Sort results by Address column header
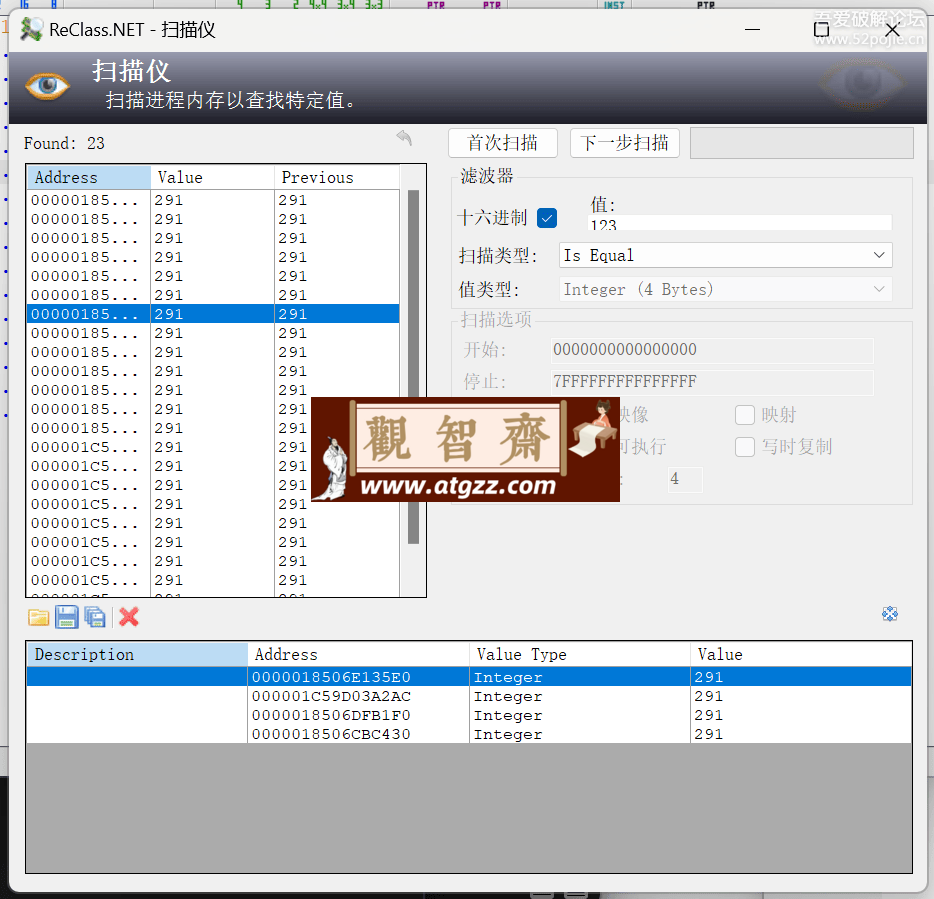This screenshot has width=934, height=899. (89, 178)
